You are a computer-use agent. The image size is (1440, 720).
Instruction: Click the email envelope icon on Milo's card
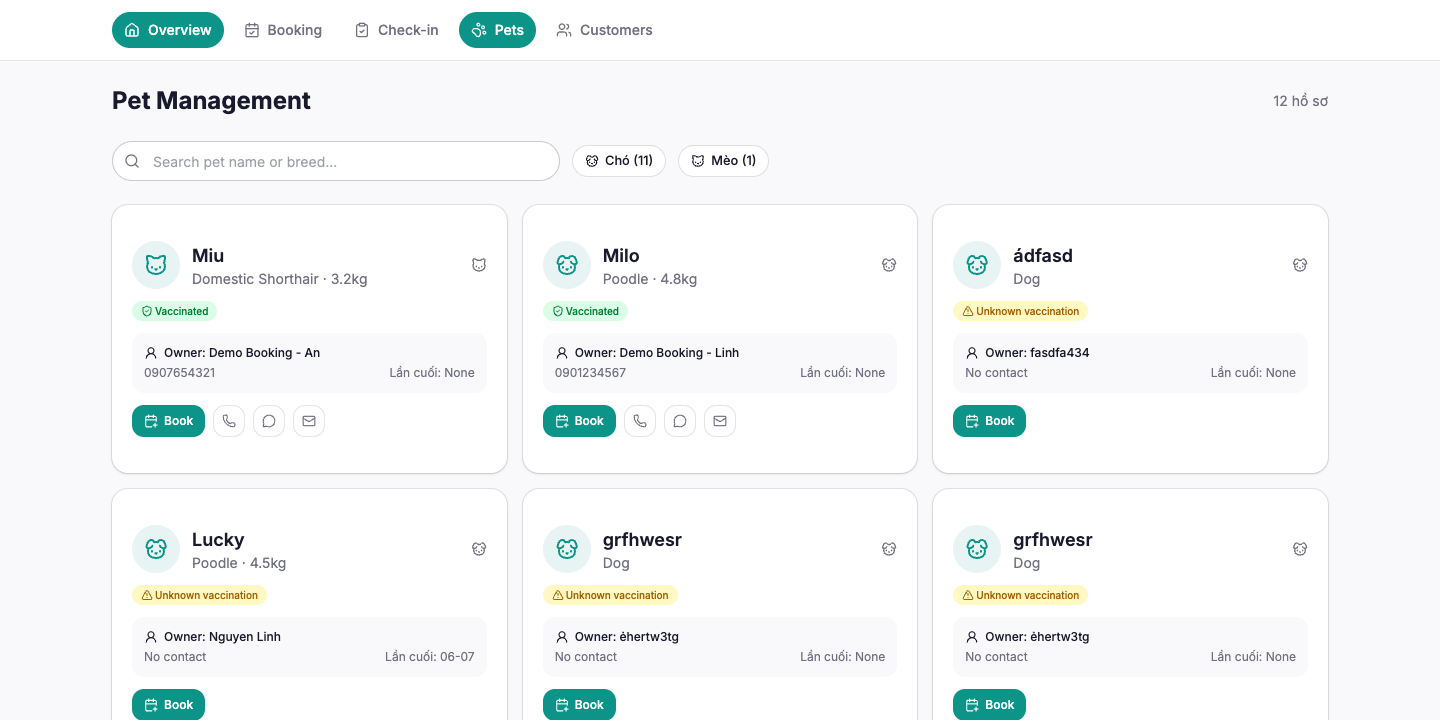720,421
